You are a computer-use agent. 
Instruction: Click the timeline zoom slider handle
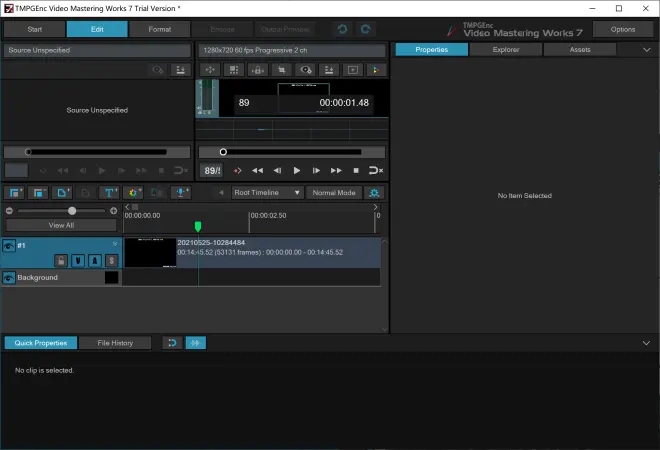click(72, 210)
